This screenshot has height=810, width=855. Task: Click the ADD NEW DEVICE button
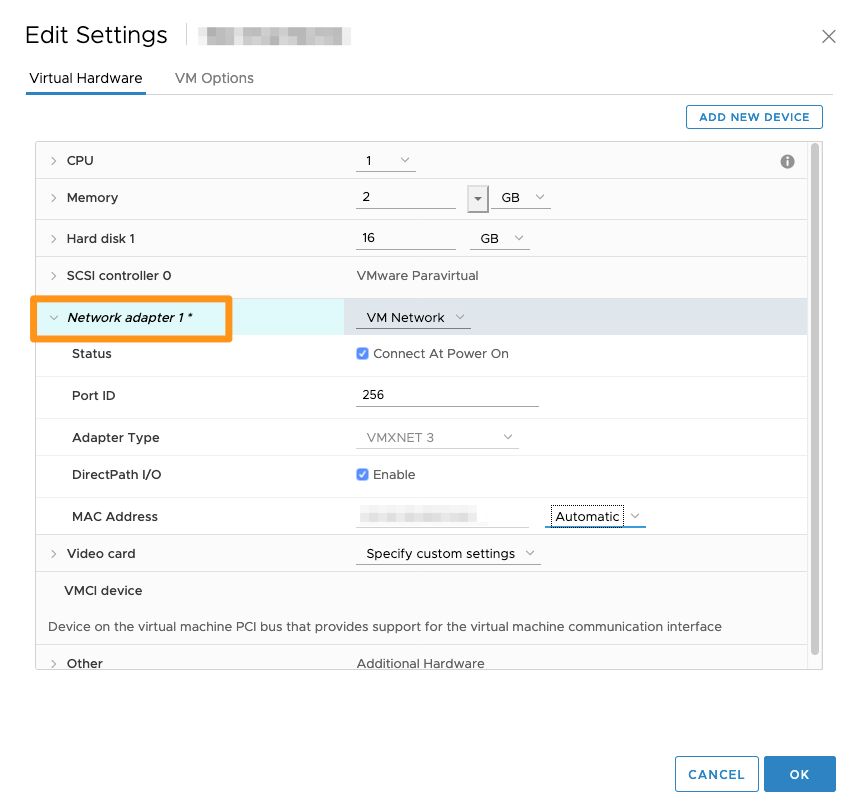(754, 117)
